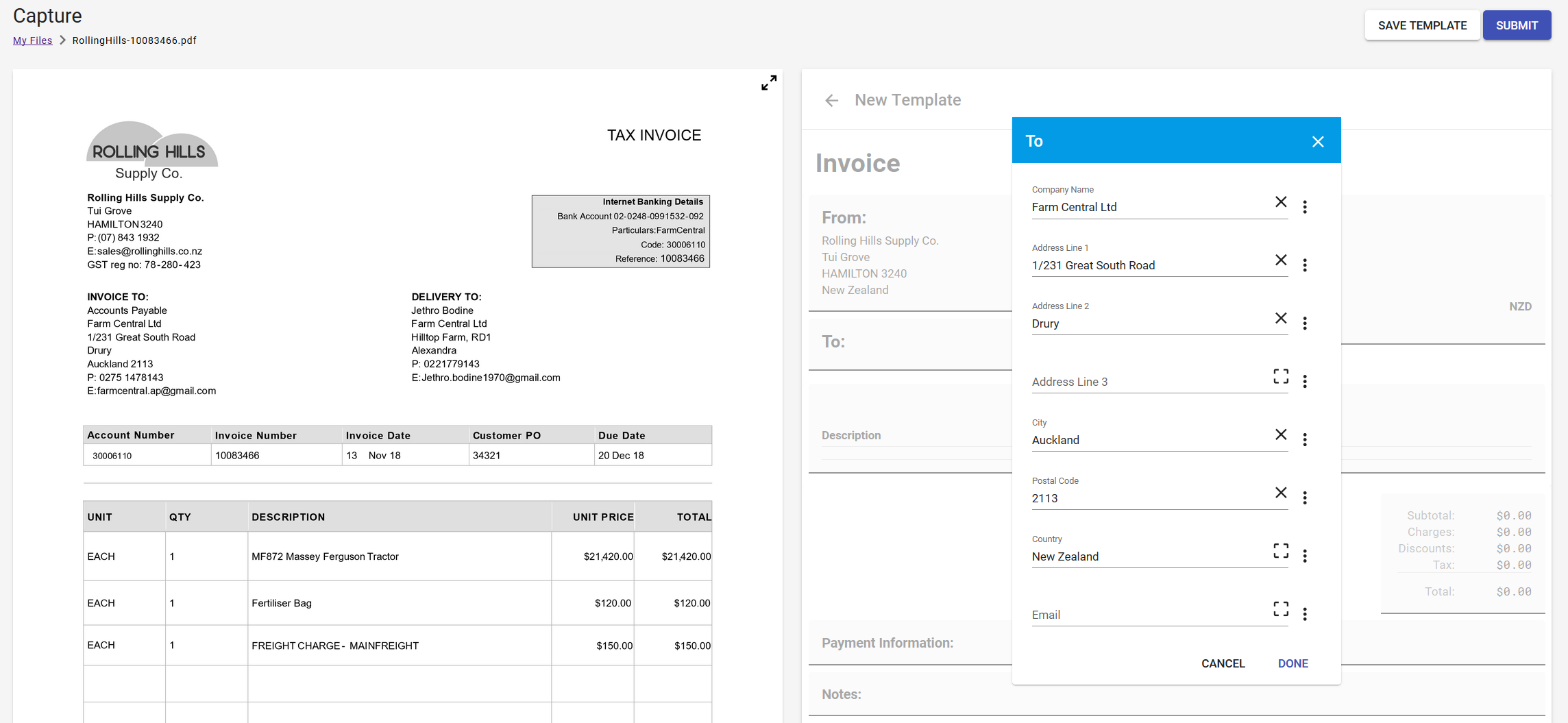This screenshot has height=723, width=1568.
Task: Open more options menu for Email
Action: pyautogui.click(x=1305, y=615)
